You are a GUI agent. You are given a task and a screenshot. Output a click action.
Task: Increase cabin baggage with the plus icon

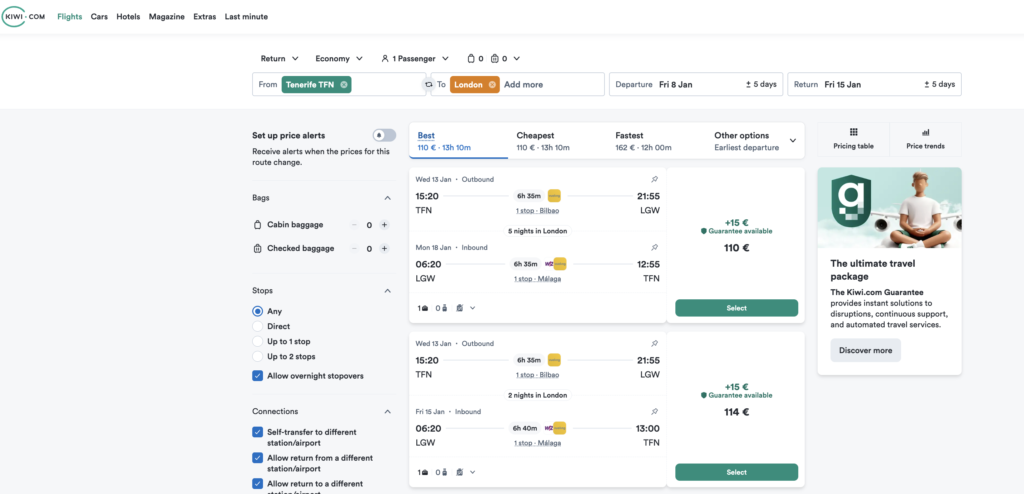coord(384,225)
